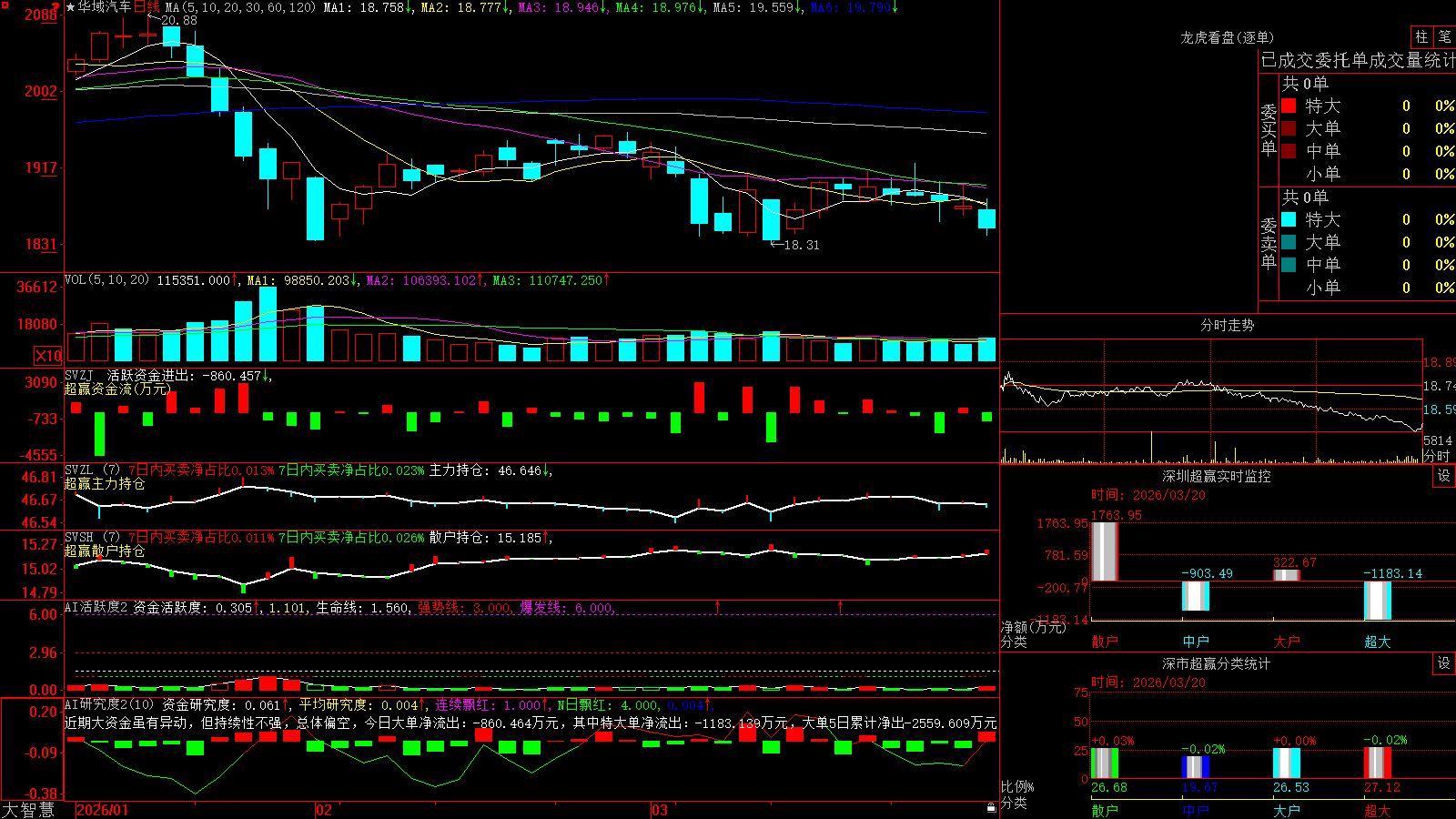Click the SVSH (7) indicator label

[x=93, y=538]
